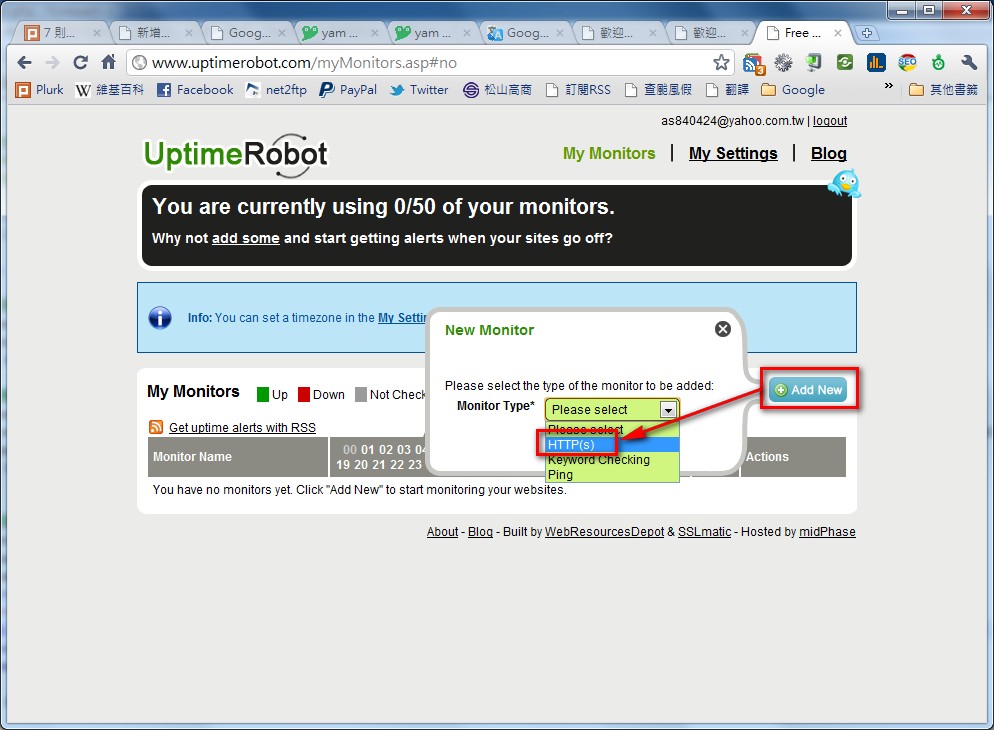Close the New Monitor dialog
Viewport: 994px width, 730px height.
(723, 329)
